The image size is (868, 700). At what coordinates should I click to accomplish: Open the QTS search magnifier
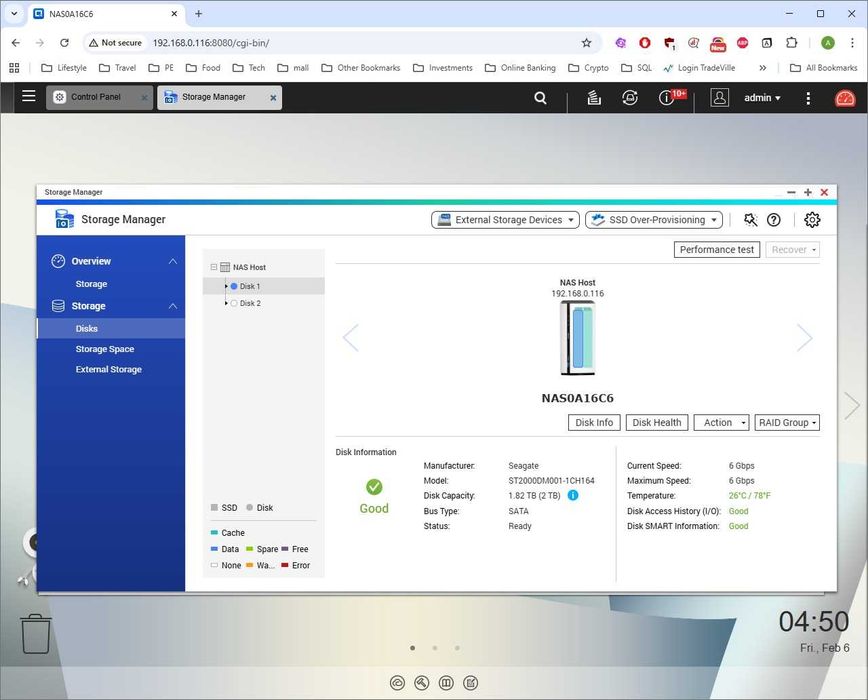pyautogui.click(x=540, y=98)
